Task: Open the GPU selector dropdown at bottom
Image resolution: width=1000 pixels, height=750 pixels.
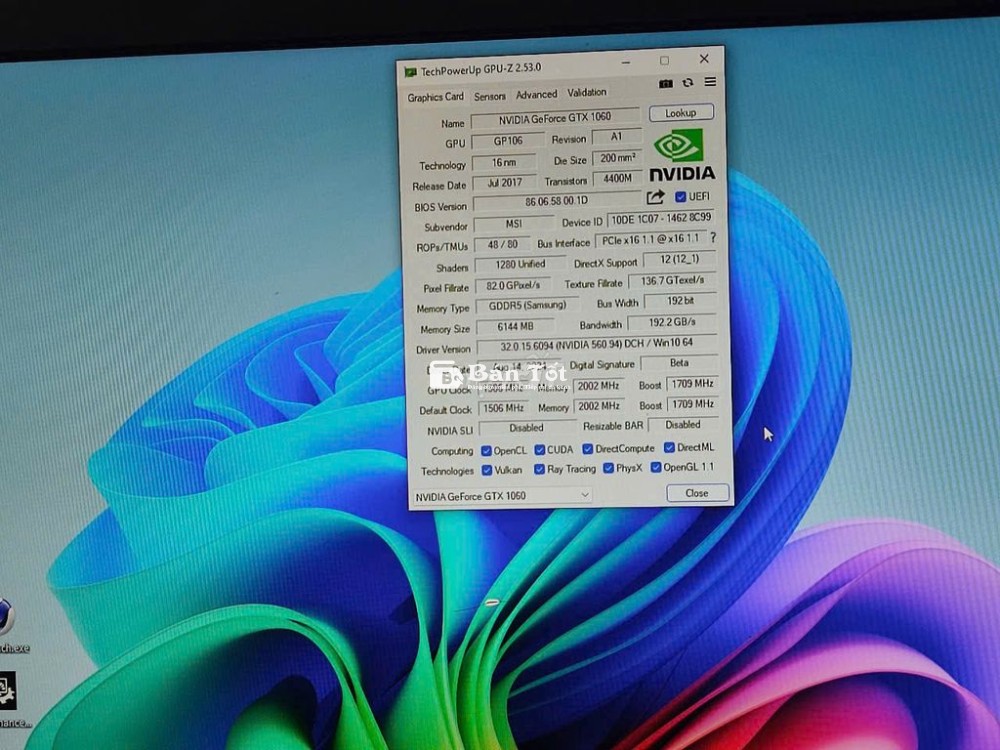Action: pyautogui.click(x=503, y=496)
